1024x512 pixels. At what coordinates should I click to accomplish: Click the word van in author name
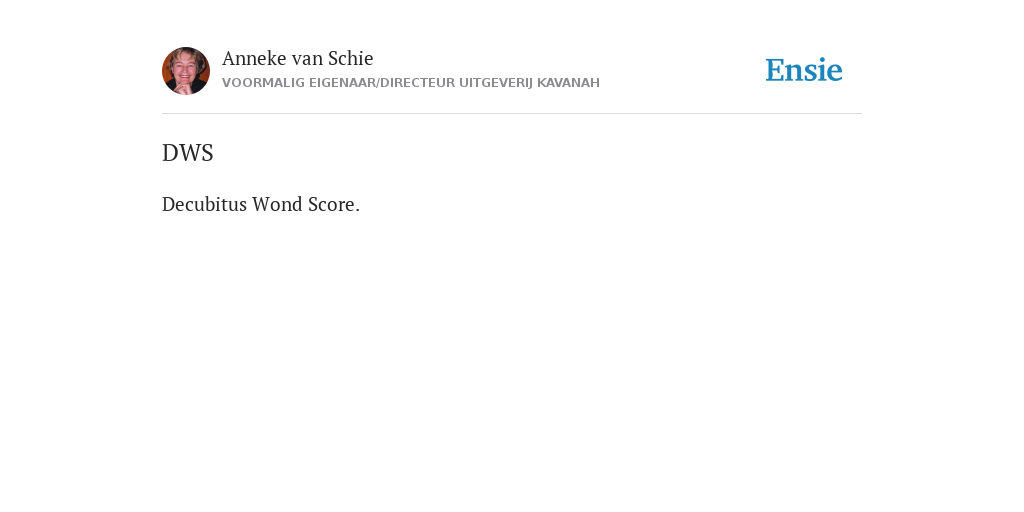pyautogui.click(x=308, y=59)
